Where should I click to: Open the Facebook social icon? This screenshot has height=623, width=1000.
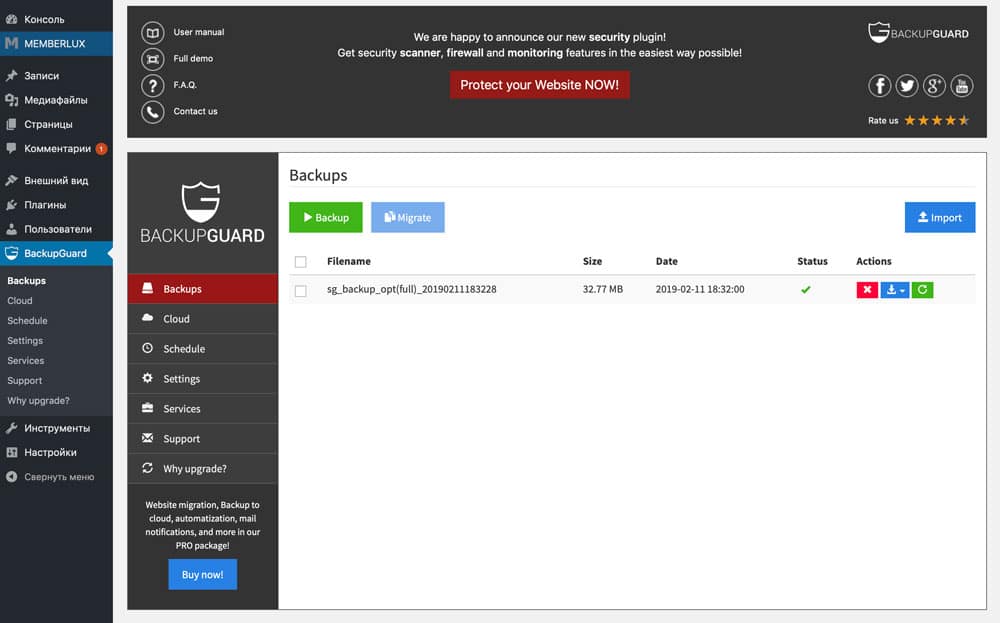point(880,86)
